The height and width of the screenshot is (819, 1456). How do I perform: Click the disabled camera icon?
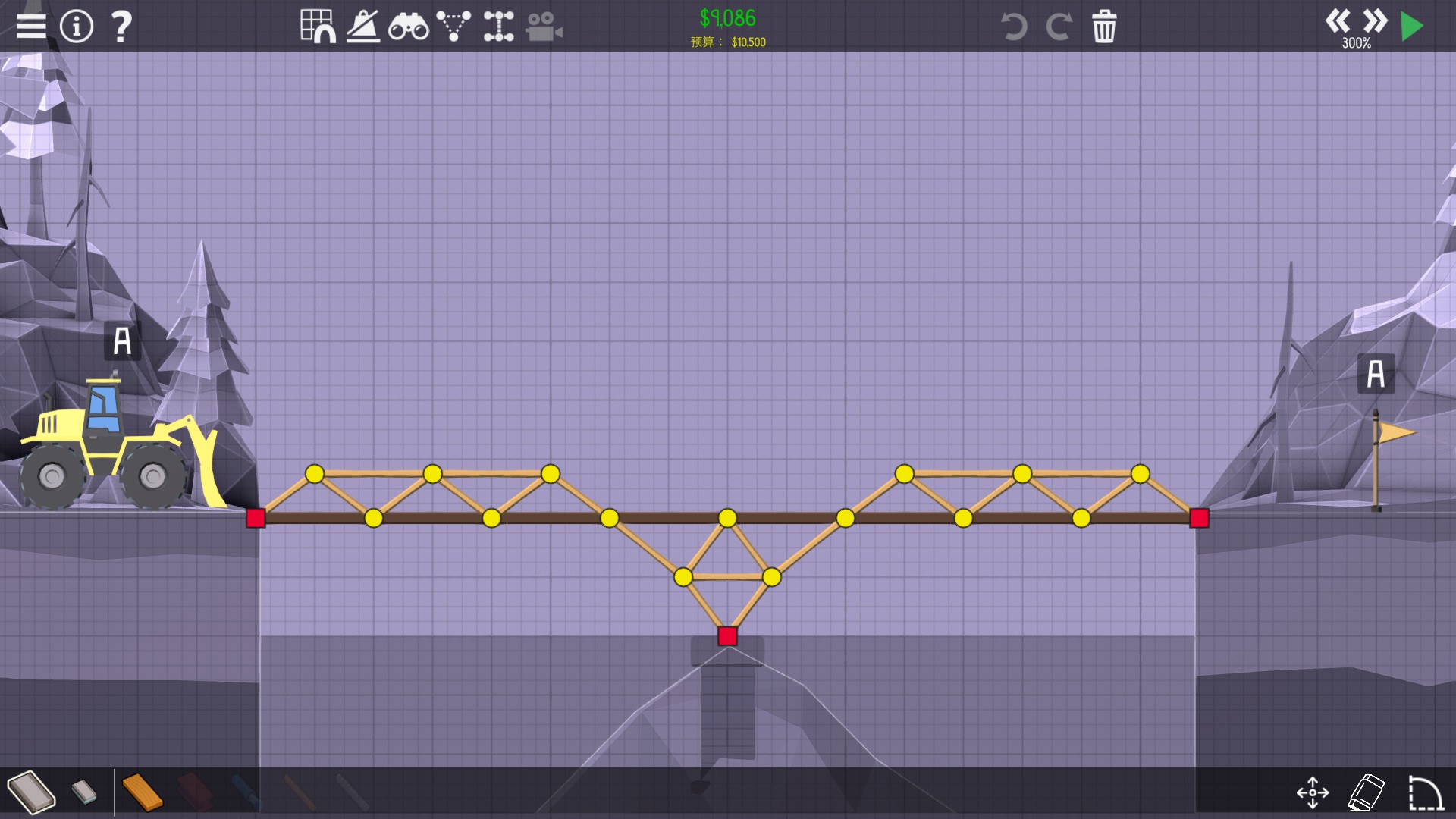click(x=544, y=28)
